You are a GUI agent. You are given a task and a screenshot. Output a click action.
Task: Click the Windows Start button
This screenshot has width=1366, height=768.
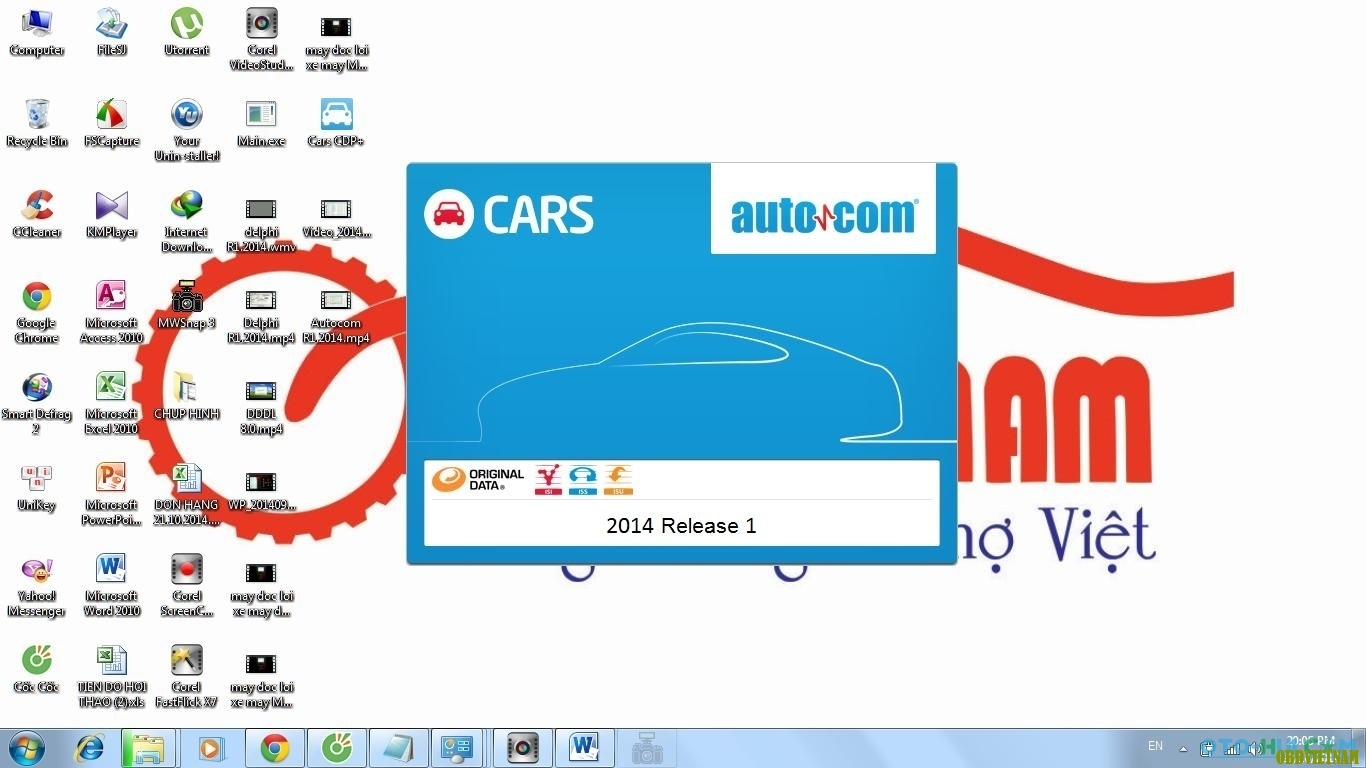pos(25,748)
